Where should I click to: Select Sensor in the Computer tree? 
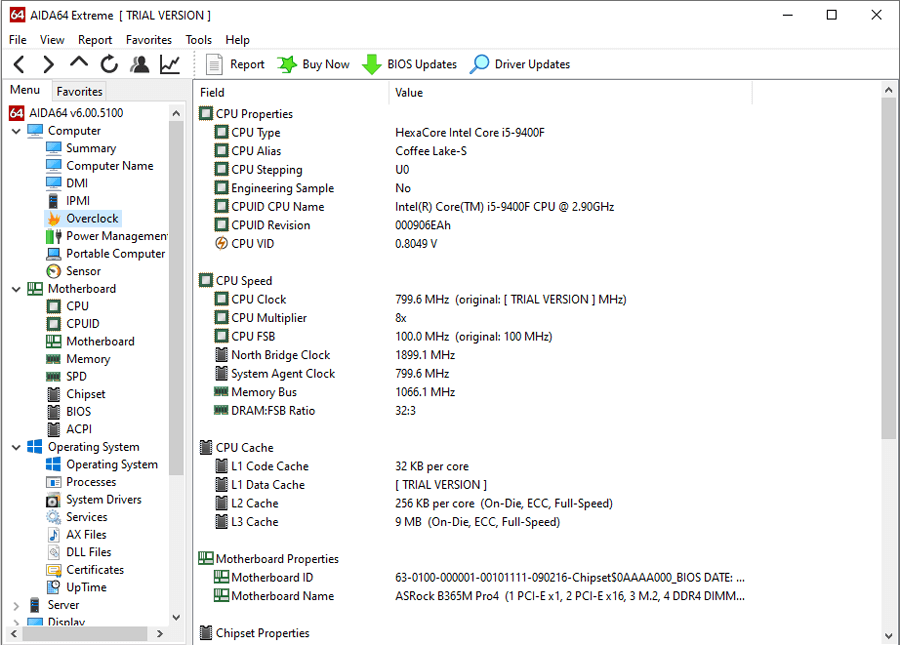83,271
